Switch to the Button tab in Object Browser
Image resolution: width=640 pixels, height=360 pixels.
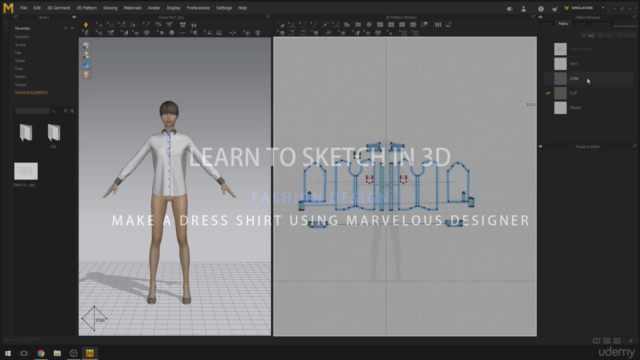[x=580, y=24]
